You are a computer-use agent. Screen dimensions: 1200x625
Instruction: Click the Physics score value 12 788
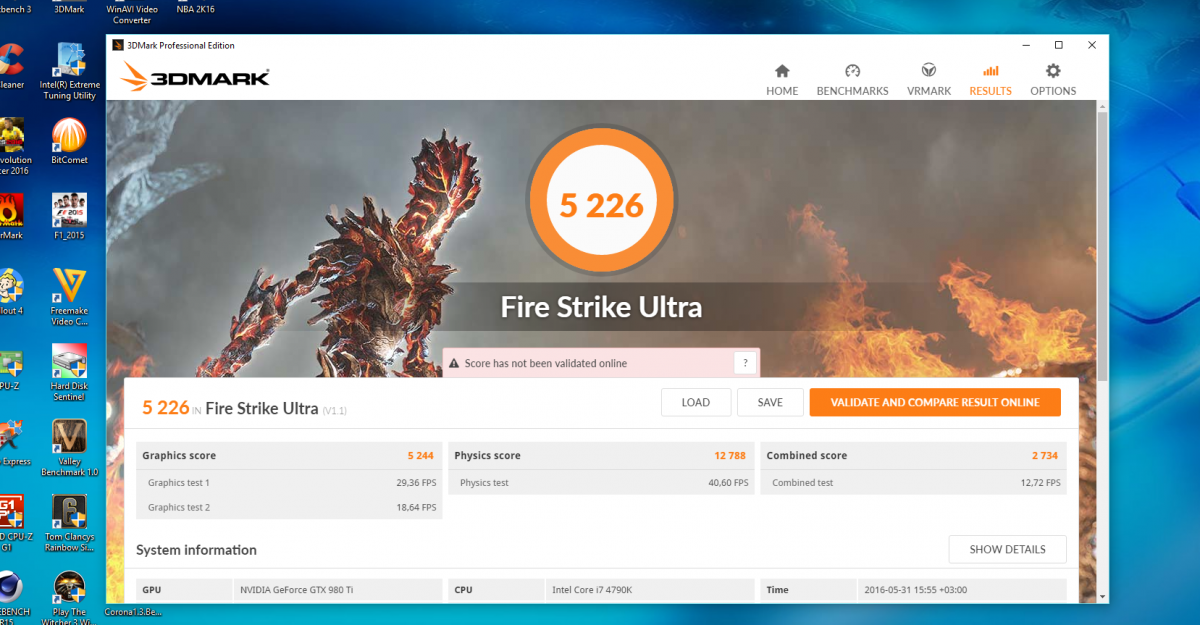[x=730, y=455]
